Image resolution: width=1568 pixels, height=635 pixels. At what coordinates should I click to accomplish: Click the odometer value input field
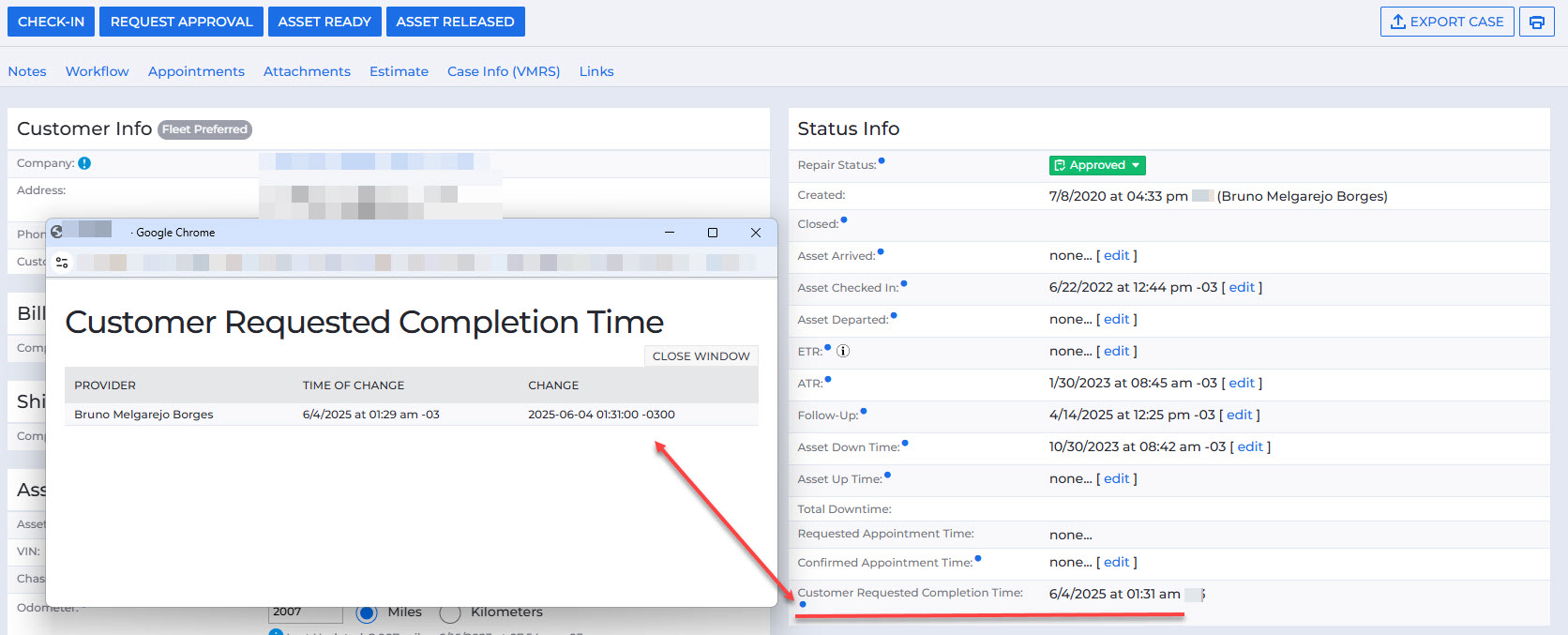coord(306,612)
